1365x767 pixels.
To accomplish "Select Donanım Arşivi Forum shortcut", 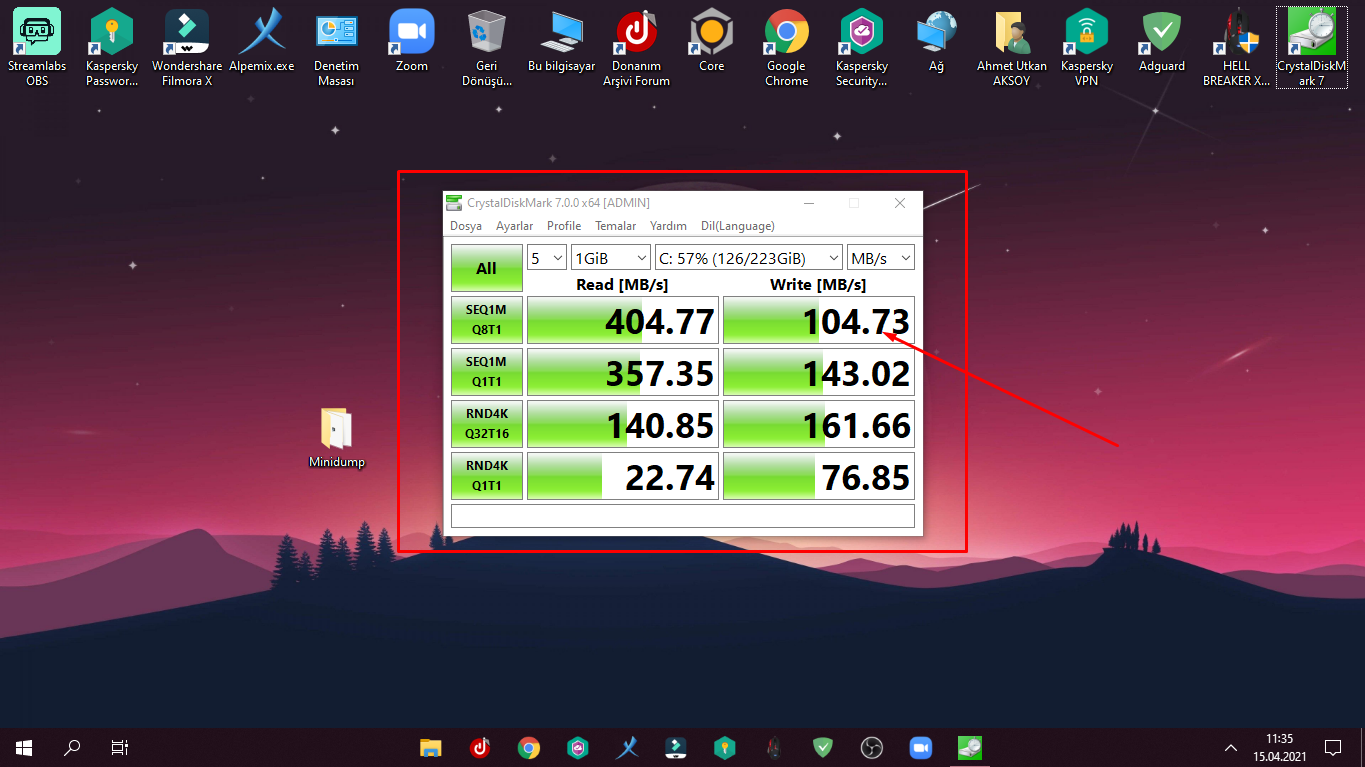I will coord(636,47).
